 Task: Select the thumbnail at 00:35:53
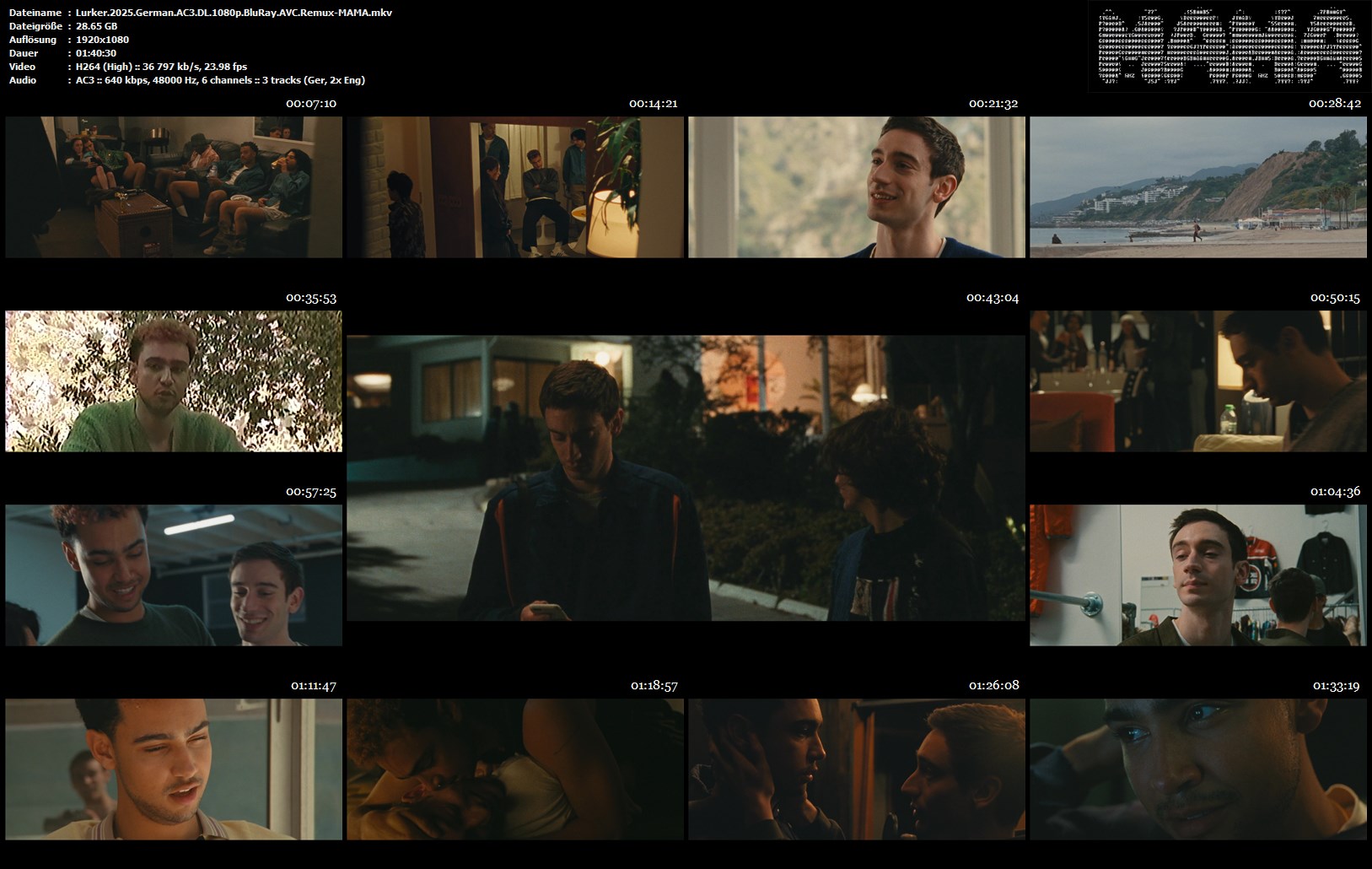click(x=174, y=381)
